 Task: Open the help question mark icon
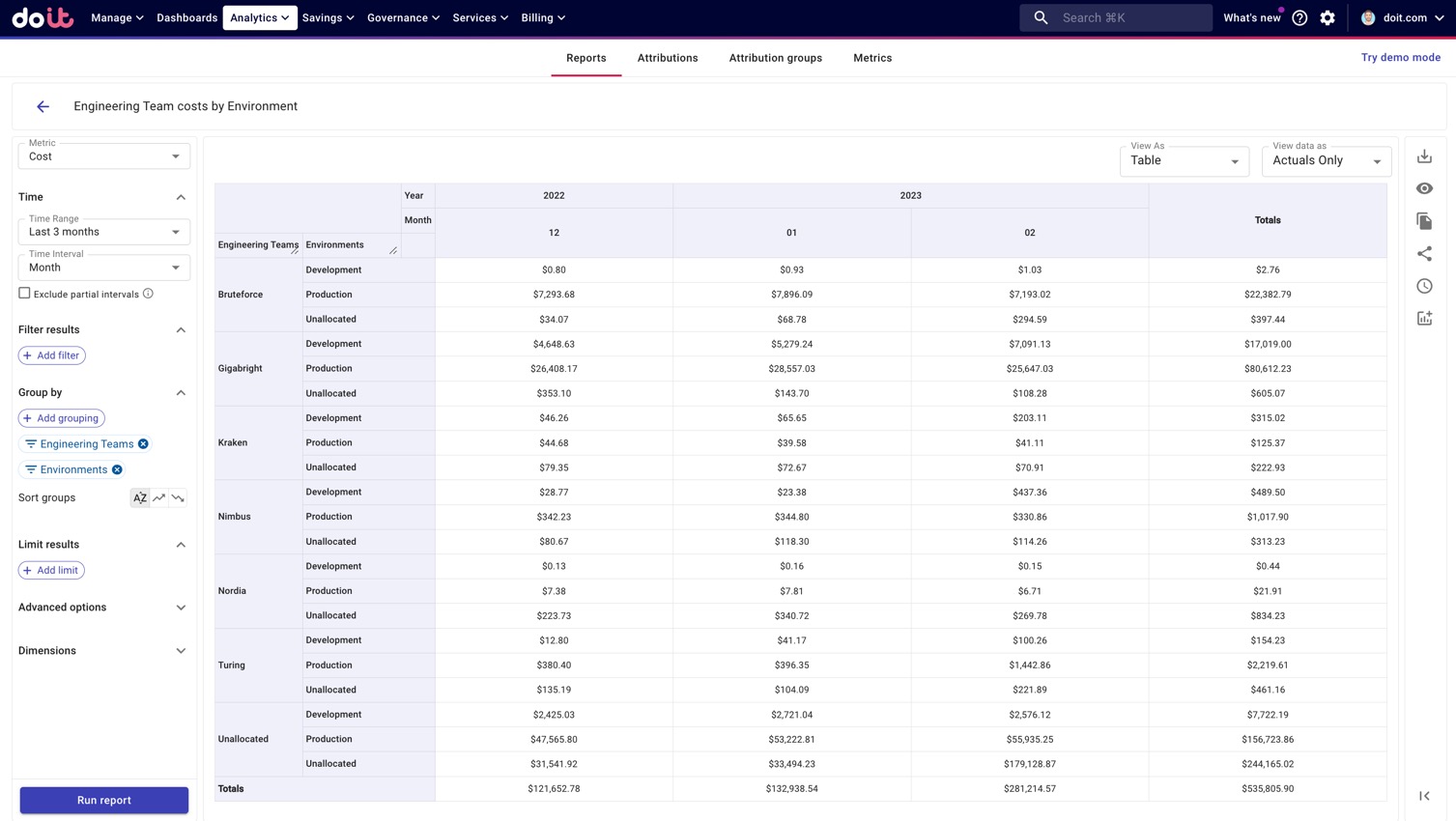(1299, 17)
